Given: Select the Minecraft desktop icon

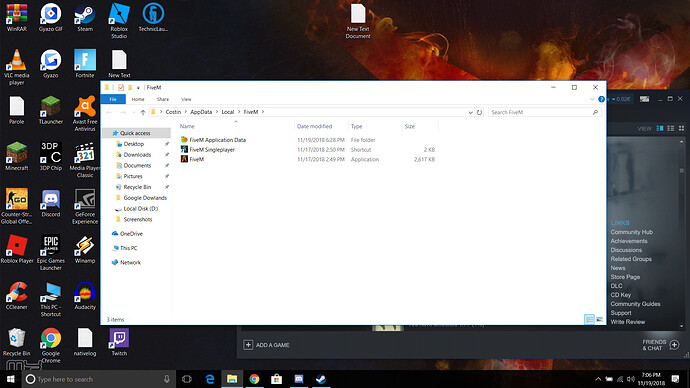Looking at the screenshot, I should (17, 156).
